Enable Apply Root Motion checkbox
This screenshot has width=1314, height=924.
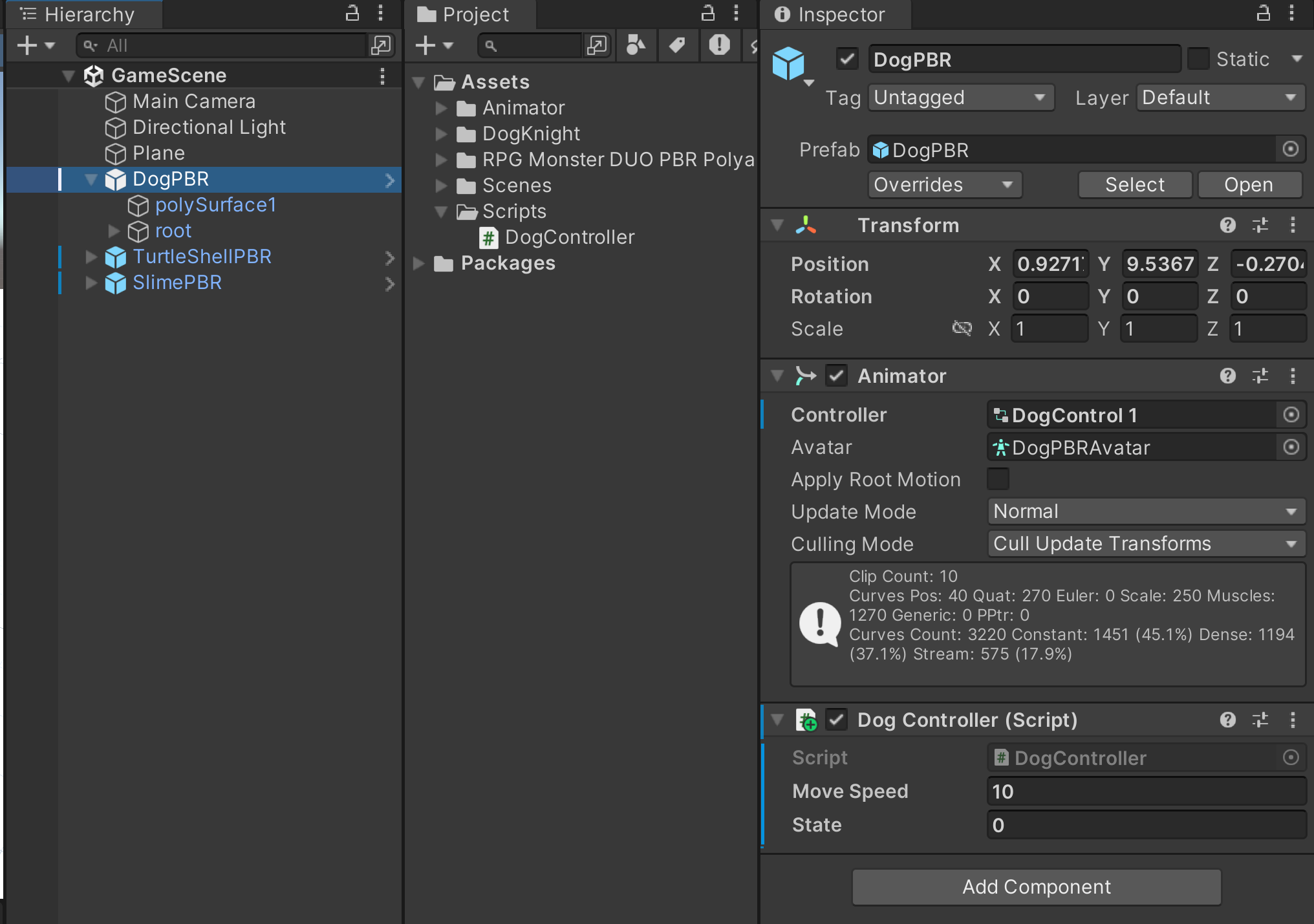coord(998,479)
